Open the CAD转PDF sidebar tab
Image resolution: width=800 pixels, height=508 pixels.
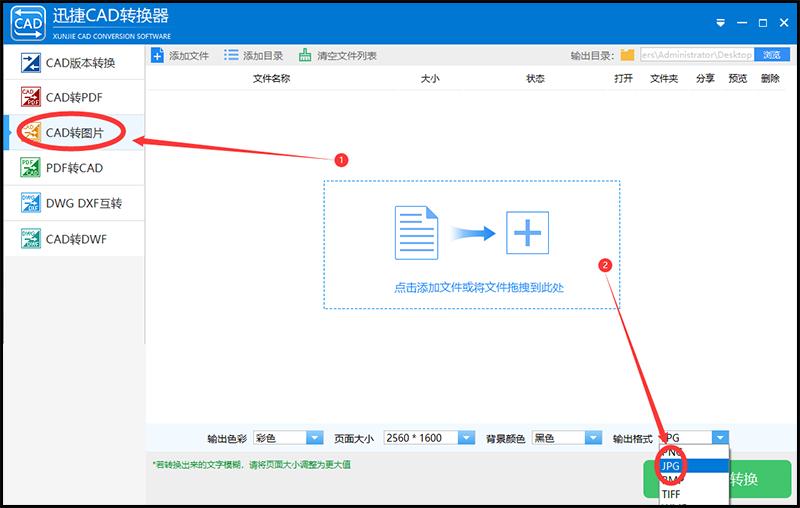point(74,97)
